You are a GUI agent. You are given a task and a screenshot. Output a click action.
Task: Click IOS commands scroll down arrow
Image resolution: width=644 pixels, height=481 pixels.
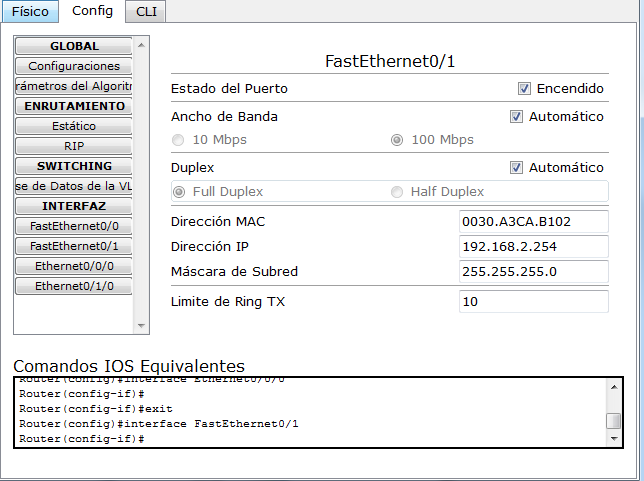coord(614,439)
